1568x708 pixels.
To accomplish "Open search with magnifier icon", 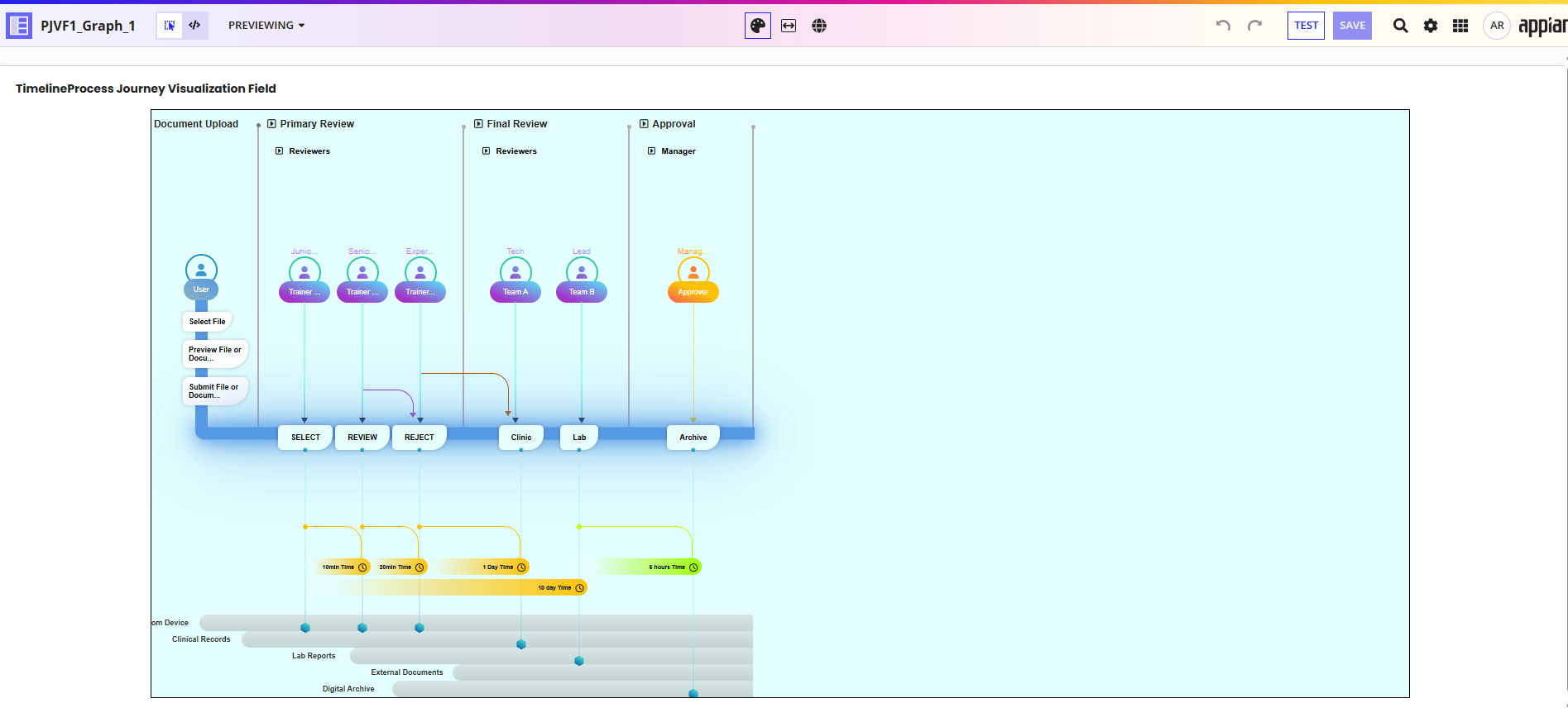I will coord(1400,26).
